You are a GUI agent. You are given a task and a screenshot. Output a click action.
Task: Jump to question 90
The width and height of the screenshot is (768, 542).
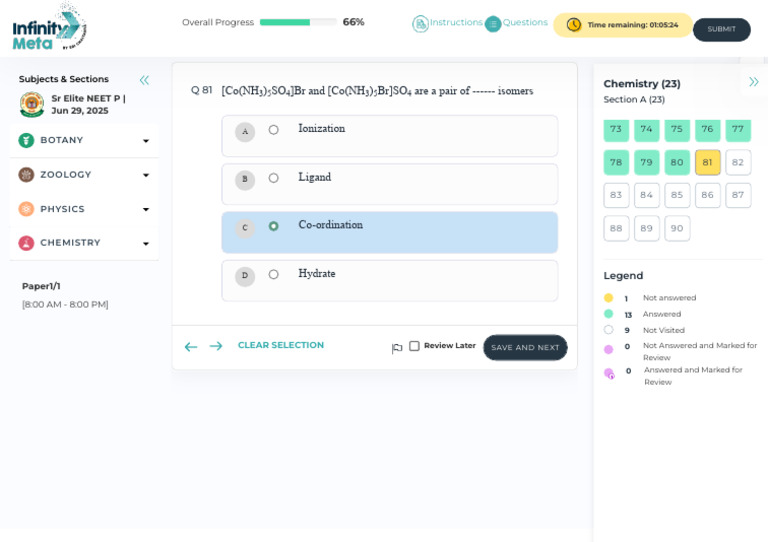tap(677, 228)
